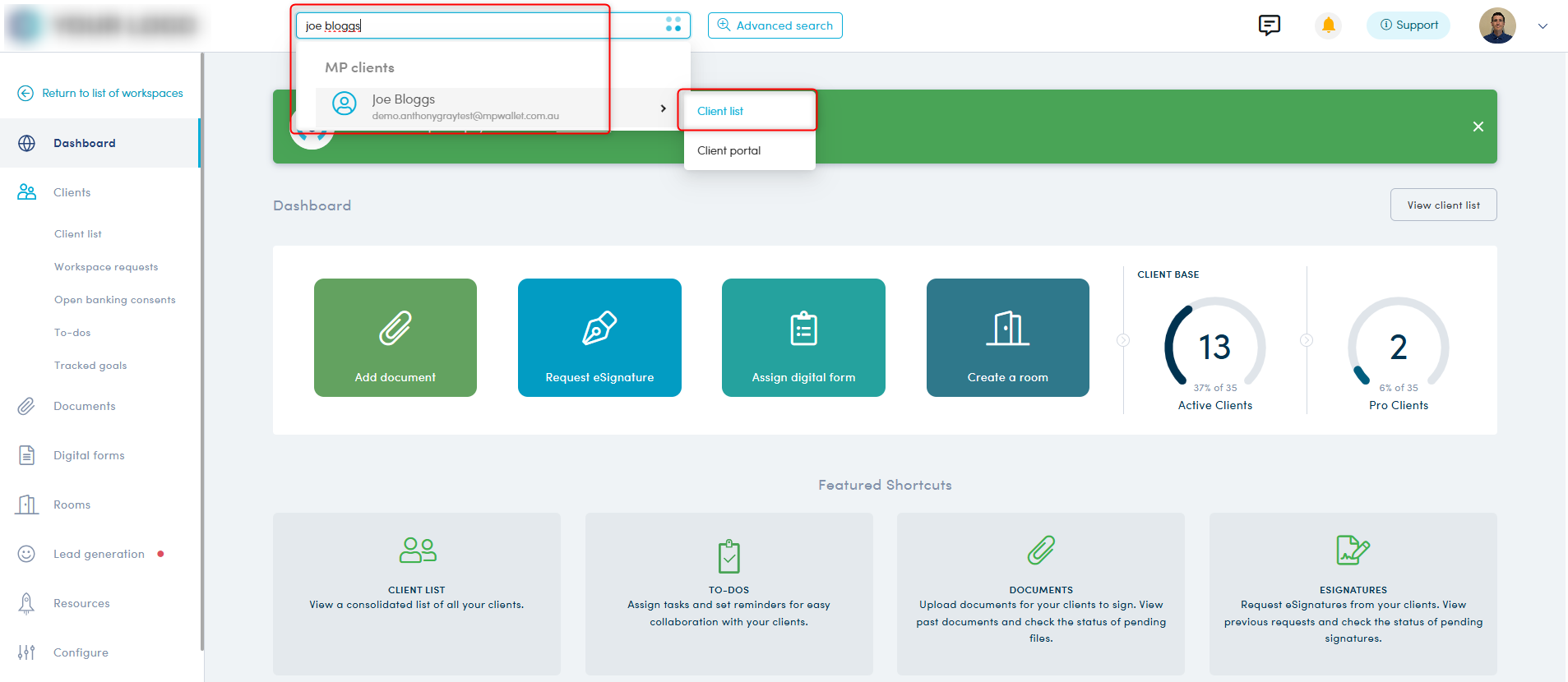The image size is (1568, 682).
Task: Click the Resources rocket icon
Action: click(x=27, y=603)
